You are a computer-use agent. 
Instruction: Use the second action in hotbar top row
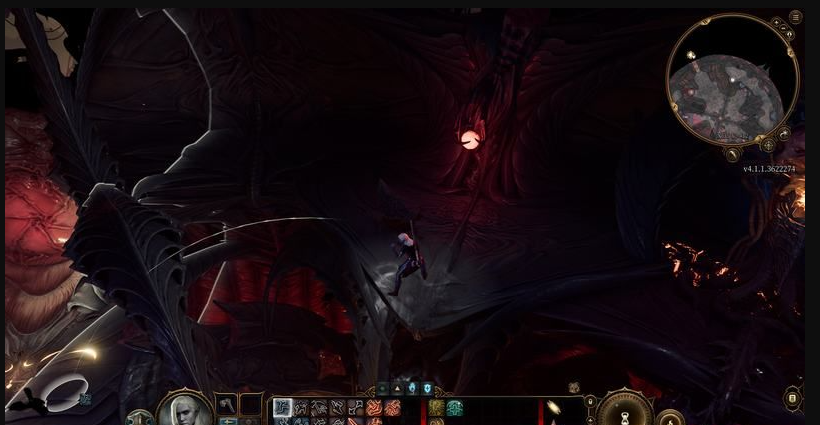pyautogui.click(x=301, y=407)
